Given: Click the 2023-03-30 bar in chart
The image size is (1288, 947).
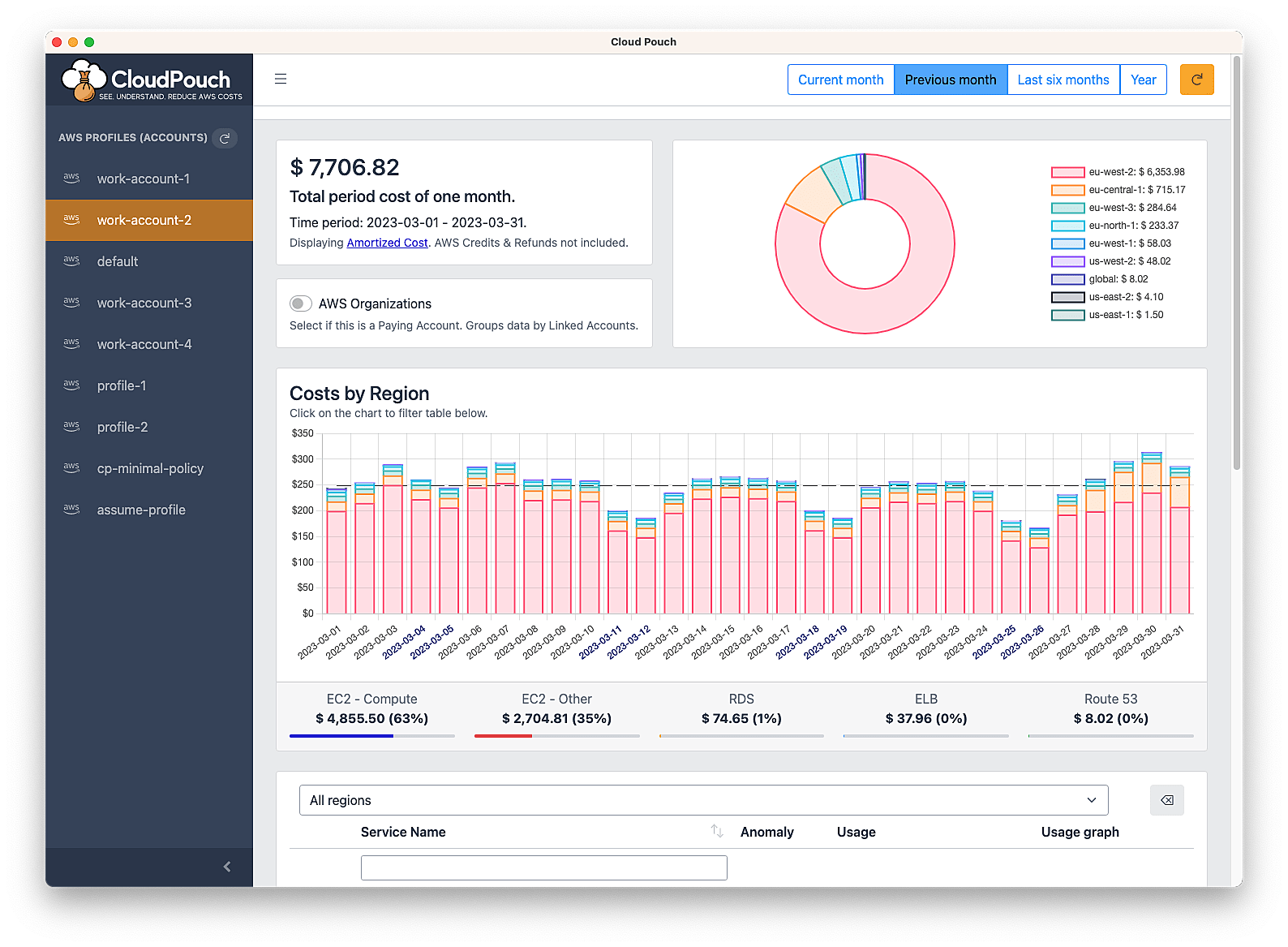Looking at the screenshot, I should pyautogui.click(x=1152, y=532).
